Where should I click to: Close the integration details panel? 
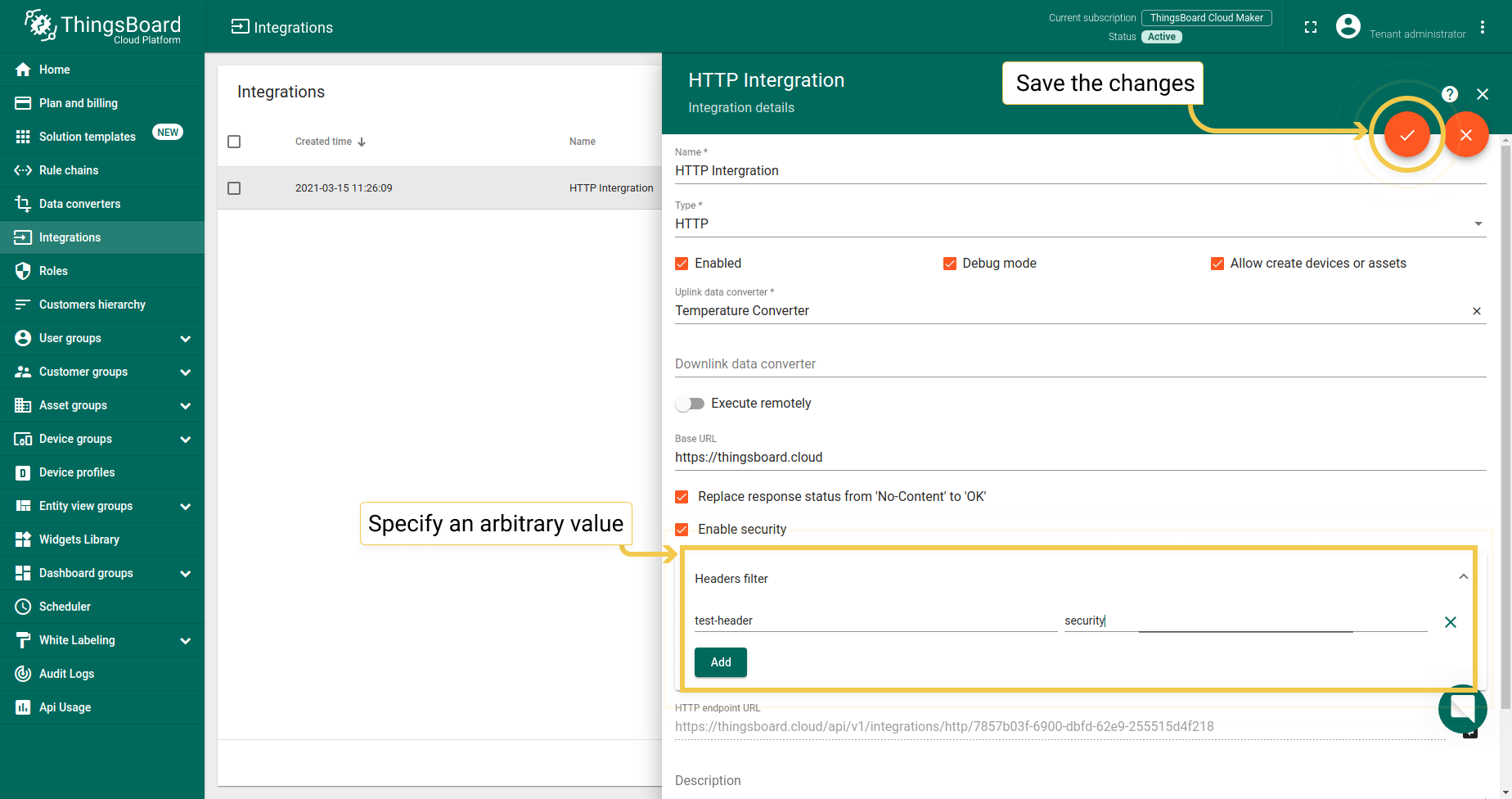coord(1483,94)
